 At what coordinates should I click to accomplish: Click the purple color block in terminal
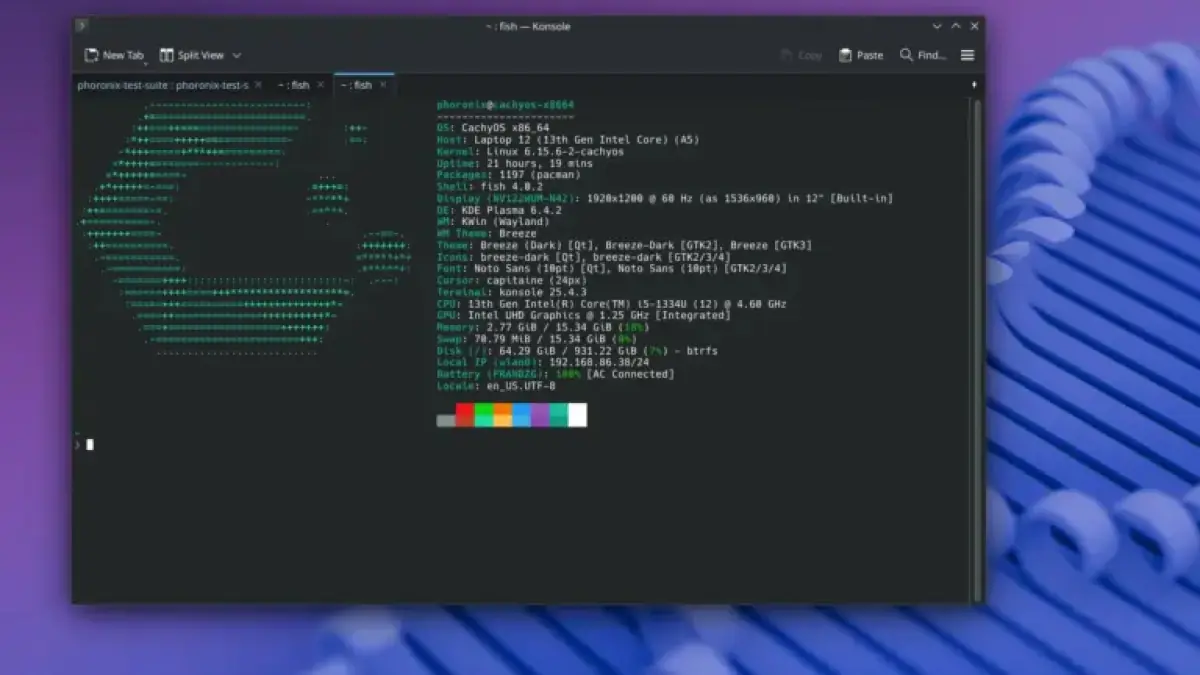click(x=540, y=415)
